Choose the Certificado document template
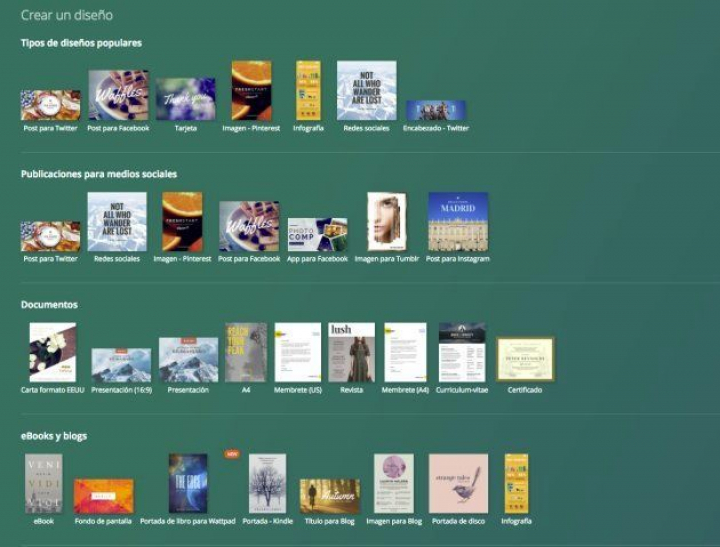This screenshot has height=547, width=720. click(525, 359)
